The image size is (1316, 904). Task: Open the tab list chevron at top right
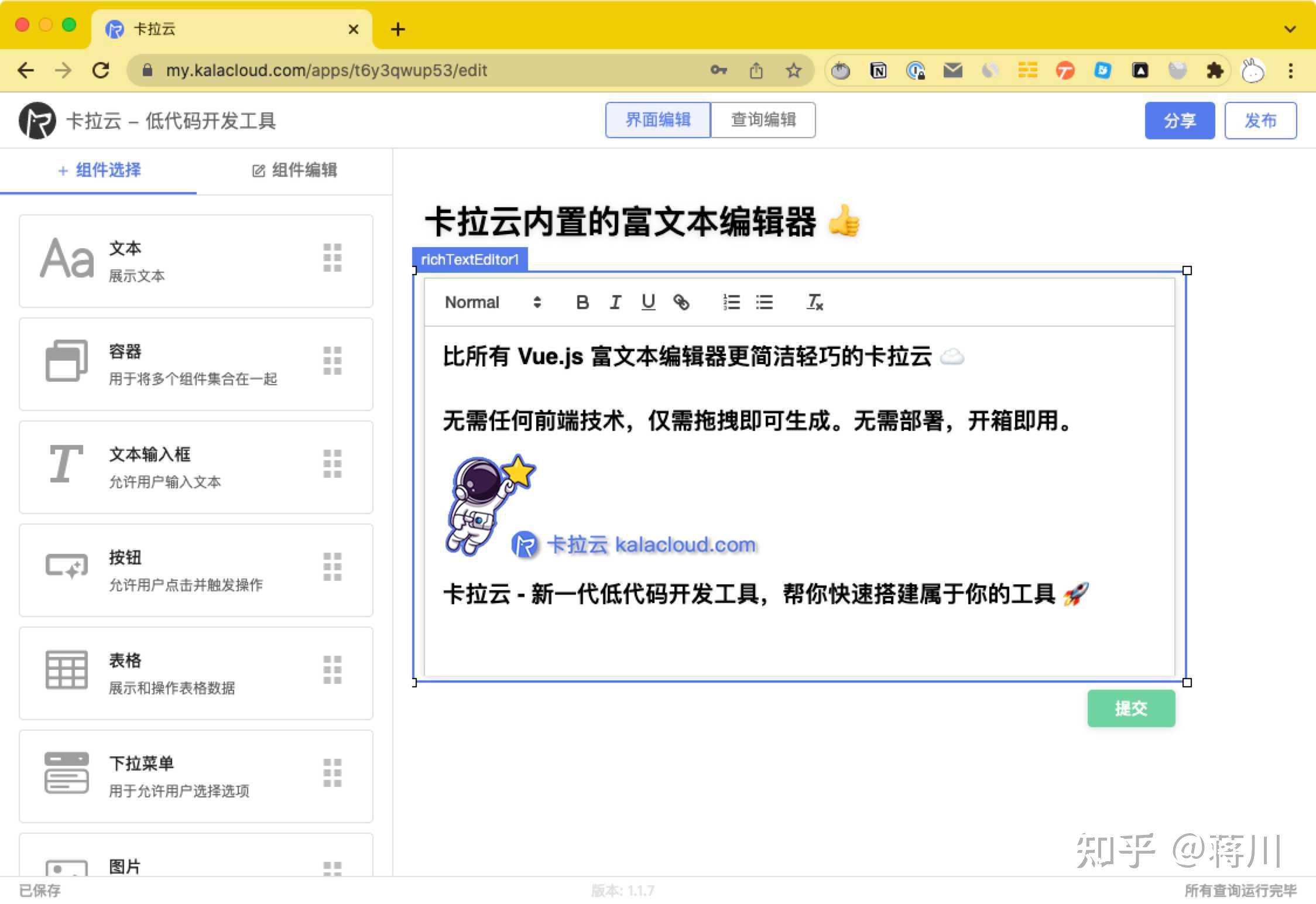[x=1290, y=29]
